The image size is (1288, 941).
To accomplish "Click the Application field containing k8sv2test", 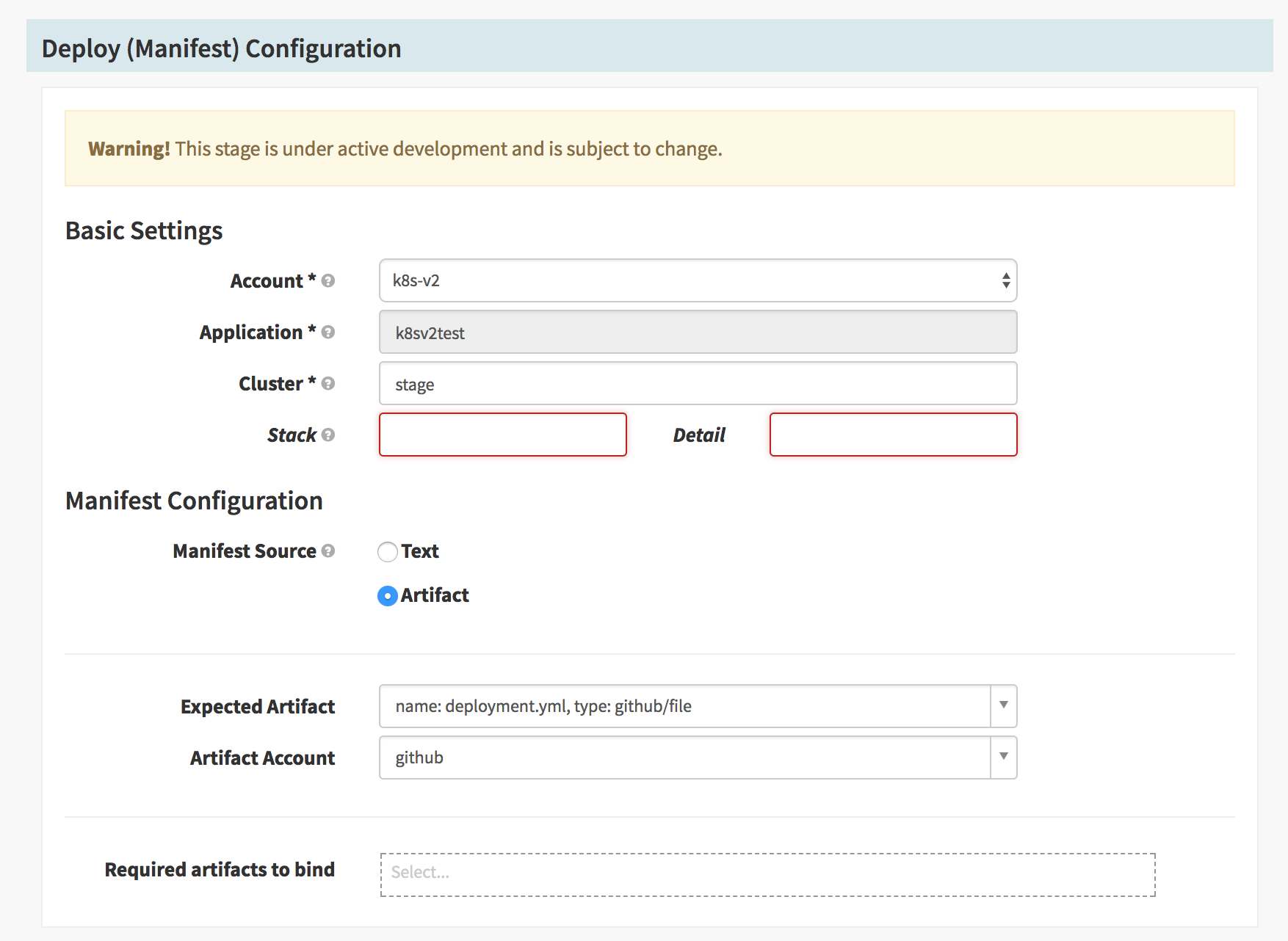I will (x=698, y=333).
